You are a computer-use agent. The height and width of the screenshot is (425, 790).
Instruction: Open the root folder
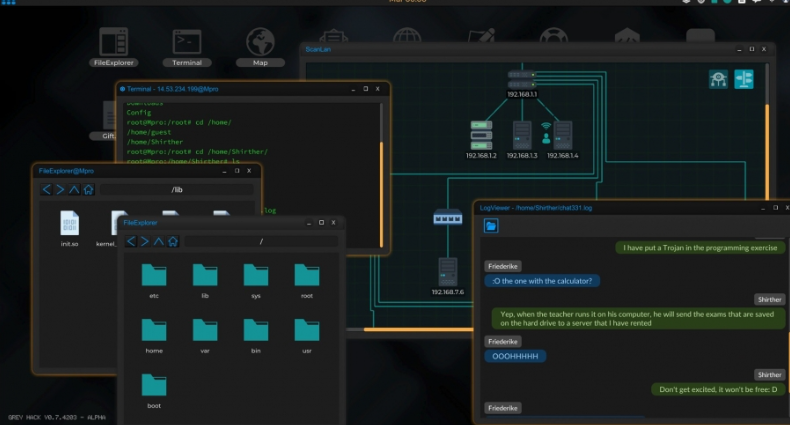pos(307,281)
